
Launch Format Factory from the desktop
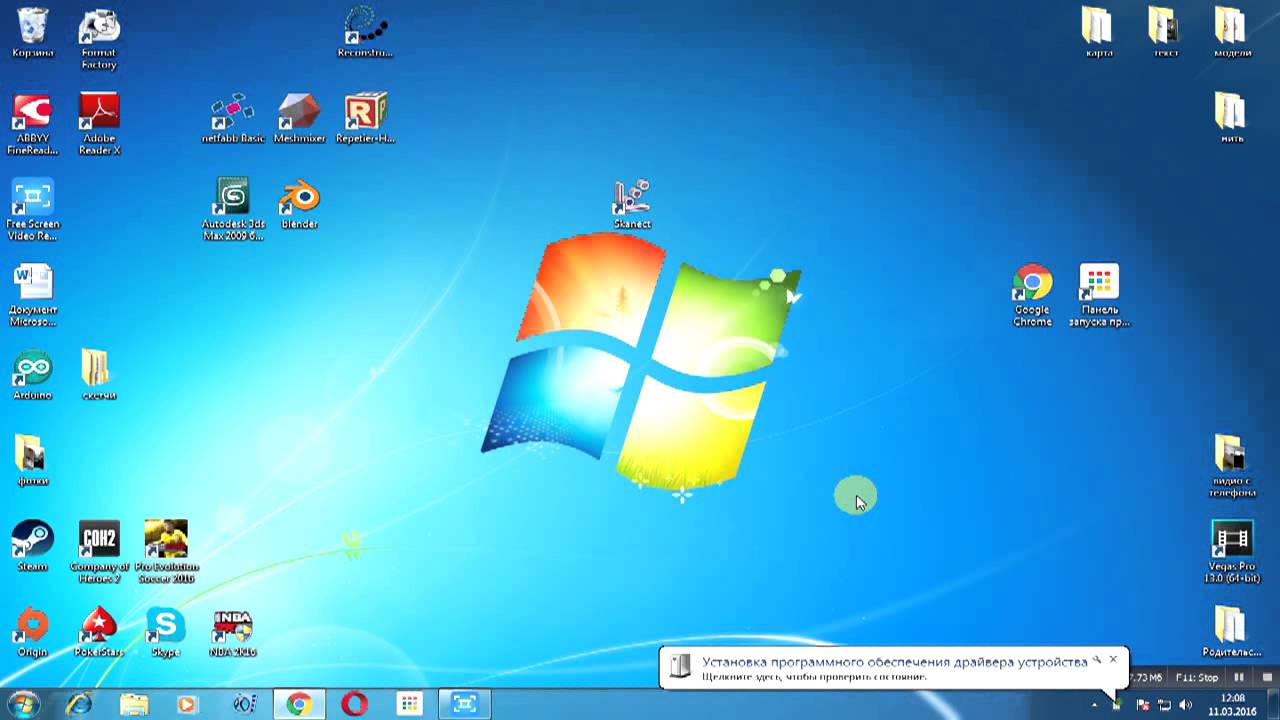click(x=99, y=38)
